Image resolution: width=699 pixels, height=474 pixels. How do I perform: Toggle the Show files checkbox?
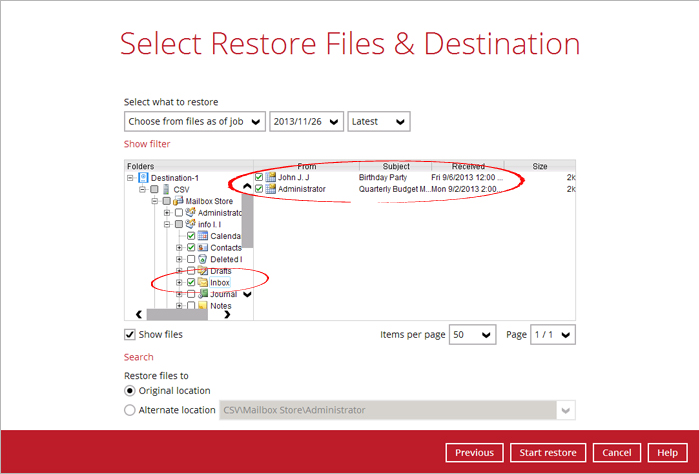tap(130, 335)
